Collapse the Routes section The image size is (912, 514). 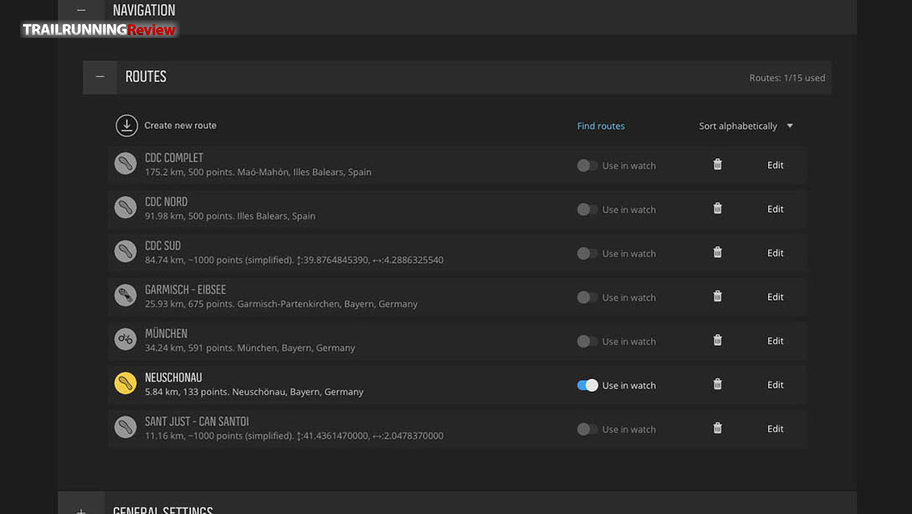tap(100, 77)
